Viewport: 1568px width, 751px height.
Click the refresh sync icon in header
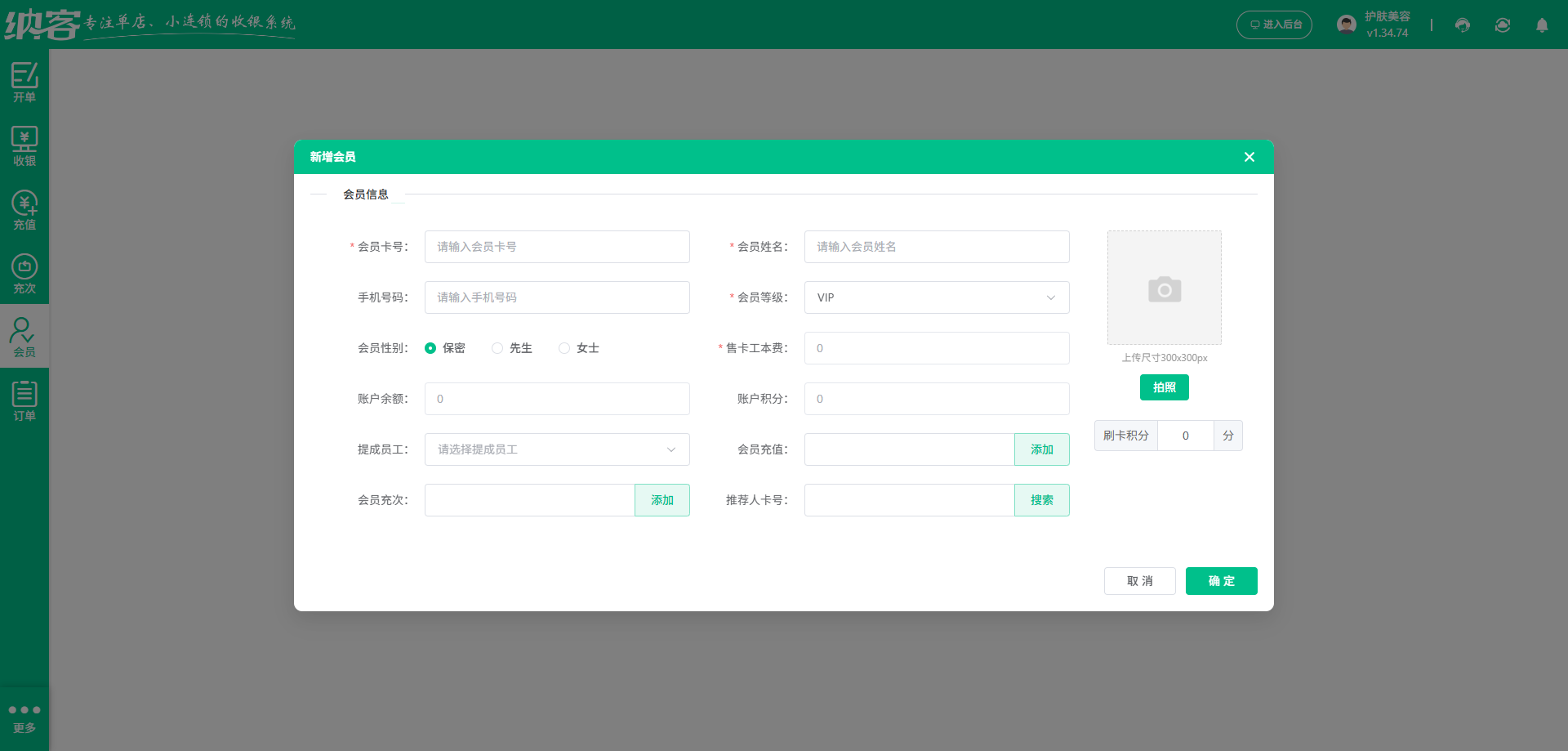[x=1503, y=25]
